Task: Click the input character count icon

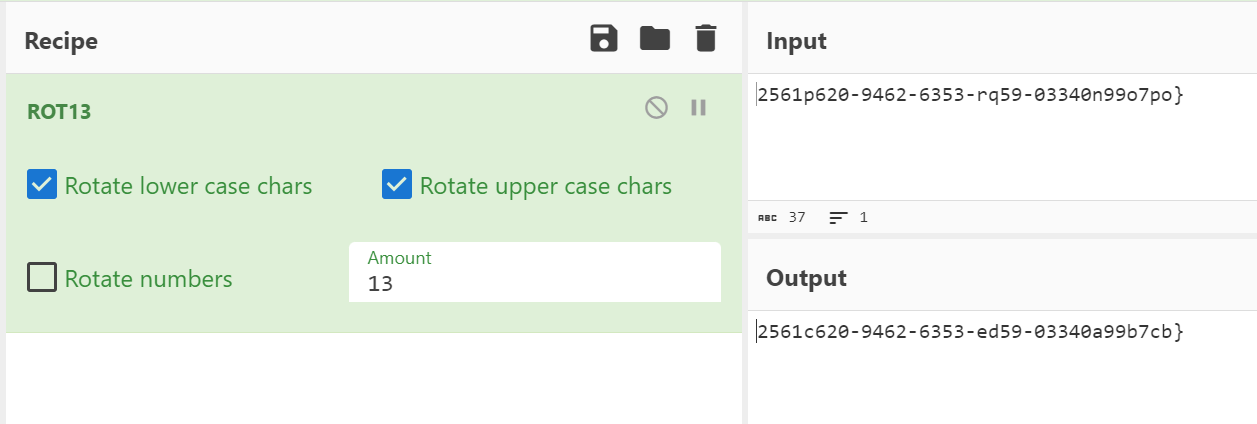Action: click(x=767, y=217)
